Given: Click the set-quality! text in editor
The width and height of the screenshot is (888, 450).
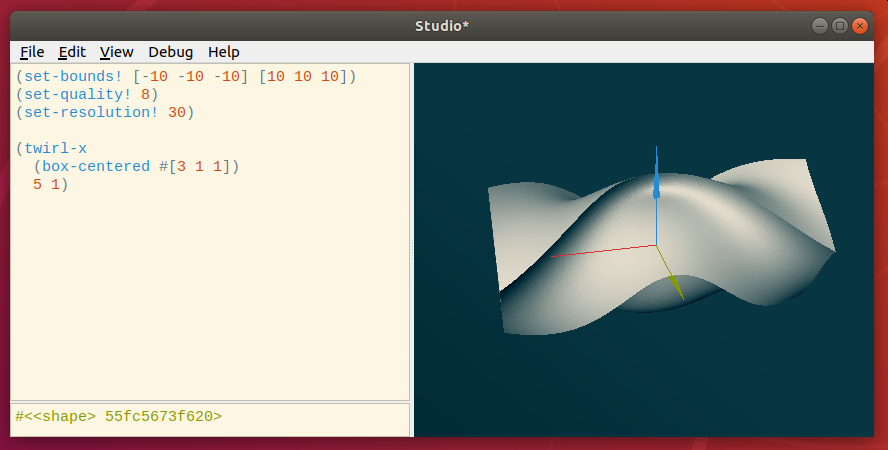Looking at the screenshot, I should pos(78,95).
